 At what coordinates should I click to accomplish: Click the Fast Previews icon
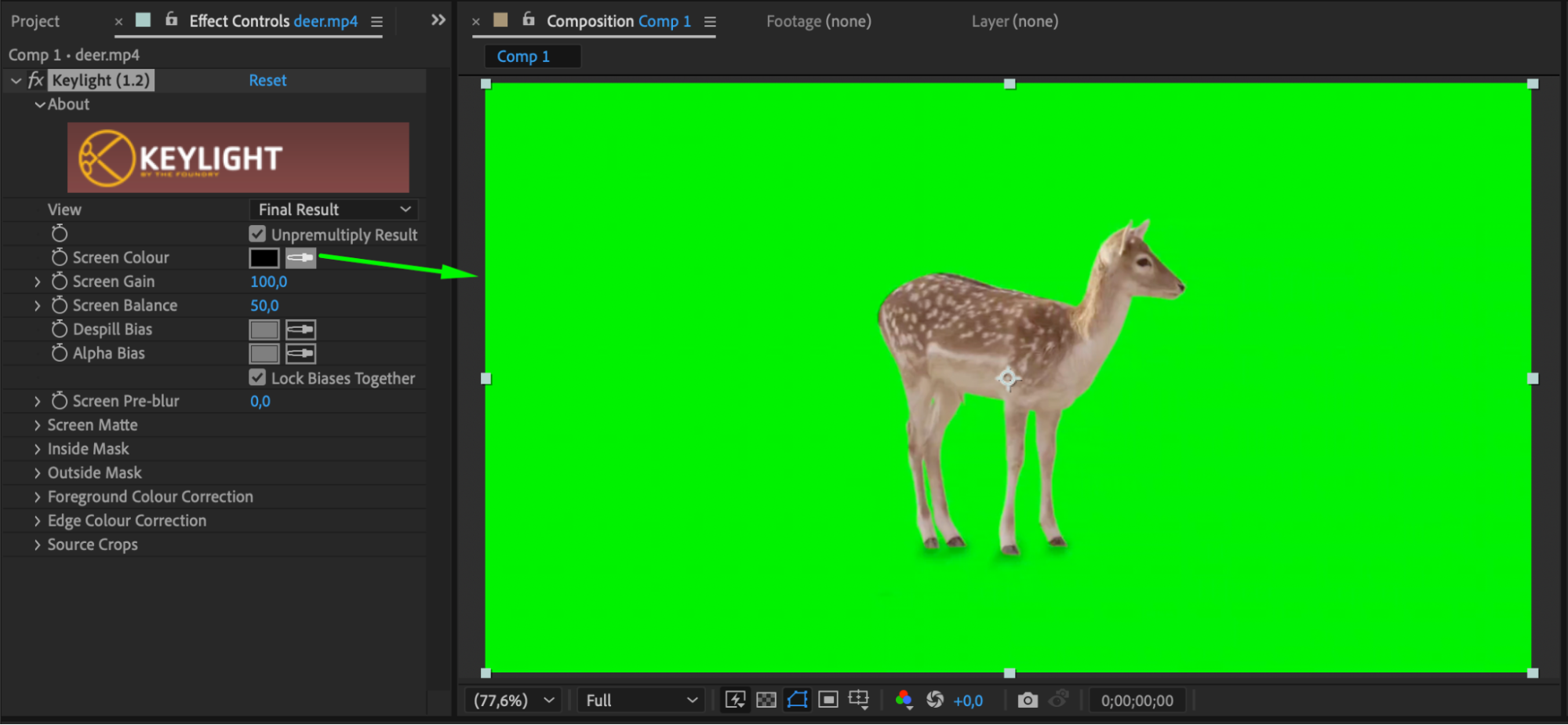[735, 700]
